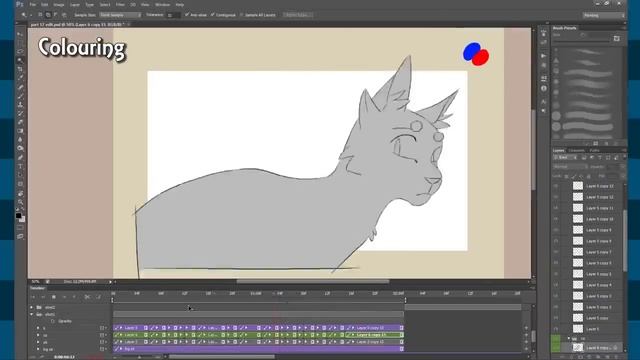Select the Paint Bucket tool
The image size is (640, 360).
(20, 131)
